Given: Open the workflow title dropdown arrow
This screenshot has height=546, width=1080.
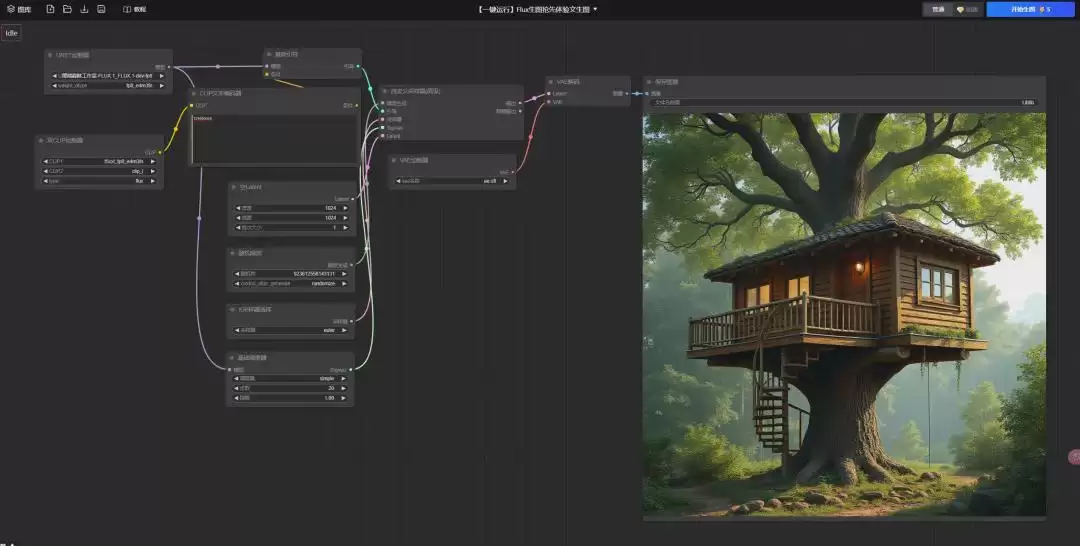Looking at the screenshot, I should point(595,10).
